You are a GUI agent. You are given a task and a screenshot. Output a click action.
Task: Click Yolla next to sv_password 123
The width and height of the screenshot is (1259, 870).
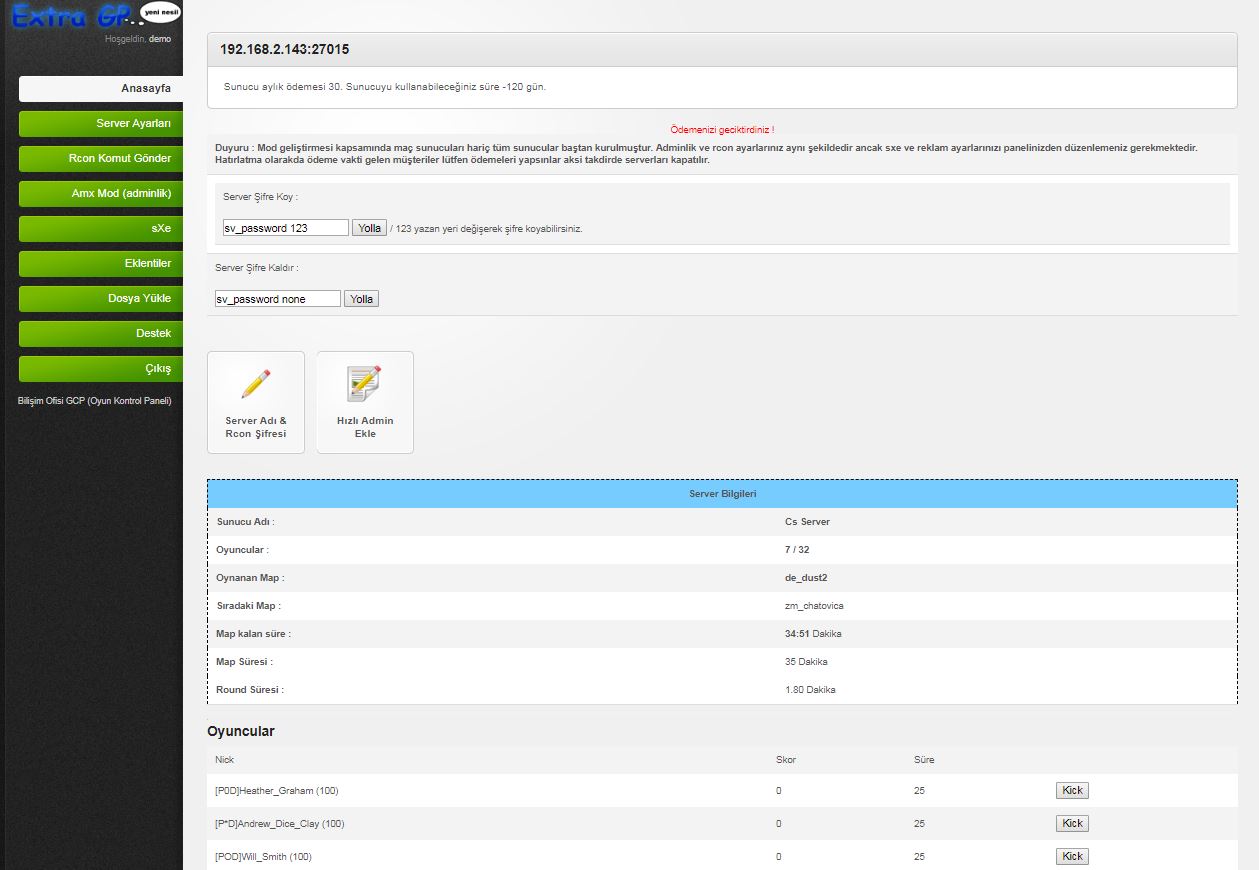370,228
